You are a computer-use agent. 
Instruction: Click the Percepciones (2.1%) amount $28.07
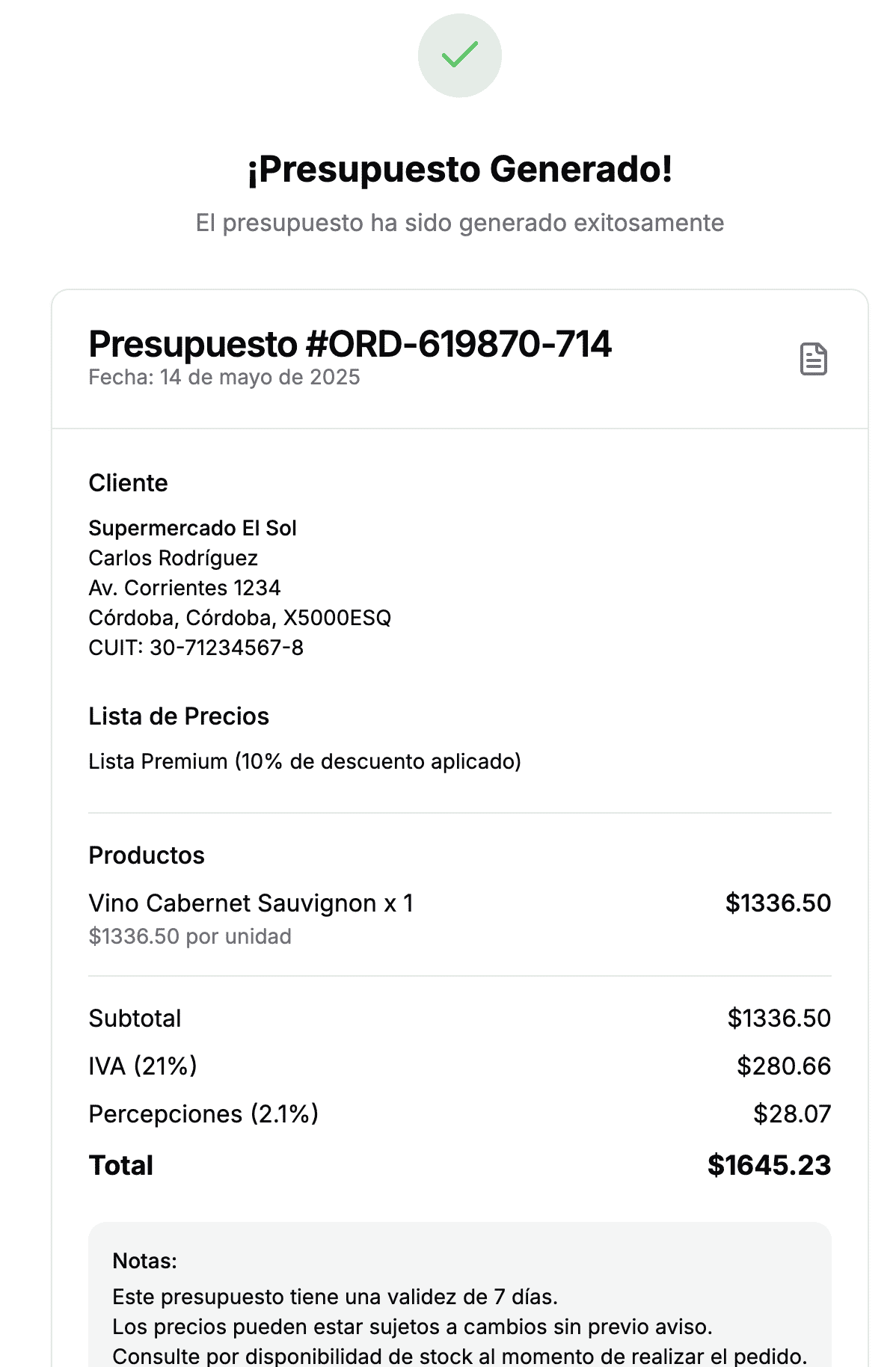pyautogui.click(x=792, y=1114)
